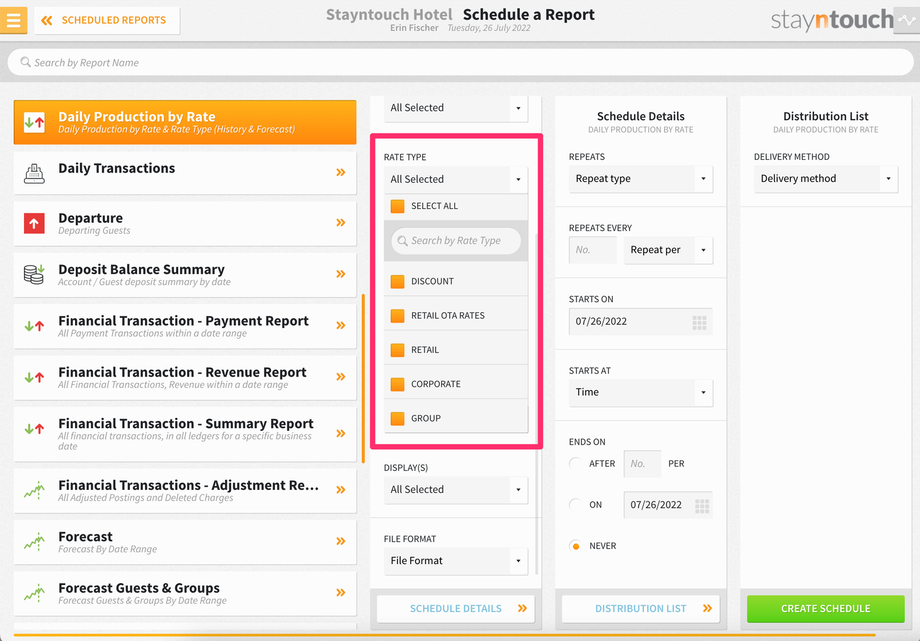The height and width of the screenshot is (641, 920).
Task: Toggle the CORPORATE rate type checkbox
Action: (x=397, y=384)
